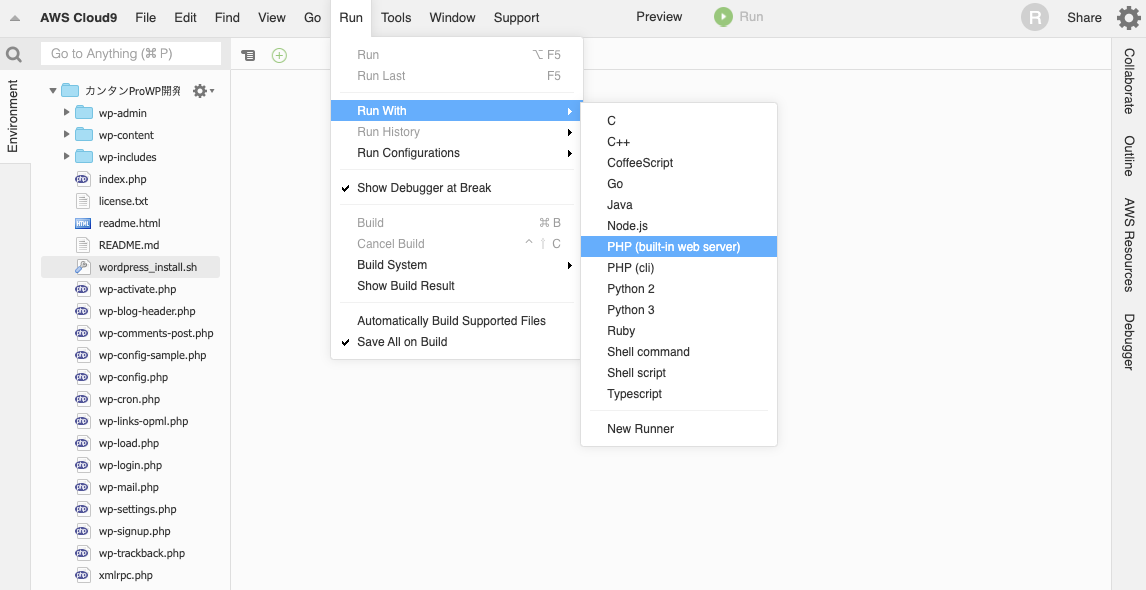Click the round R user avatar
This screenshot has height=590, width=1146.
[x=1034, y=18]
